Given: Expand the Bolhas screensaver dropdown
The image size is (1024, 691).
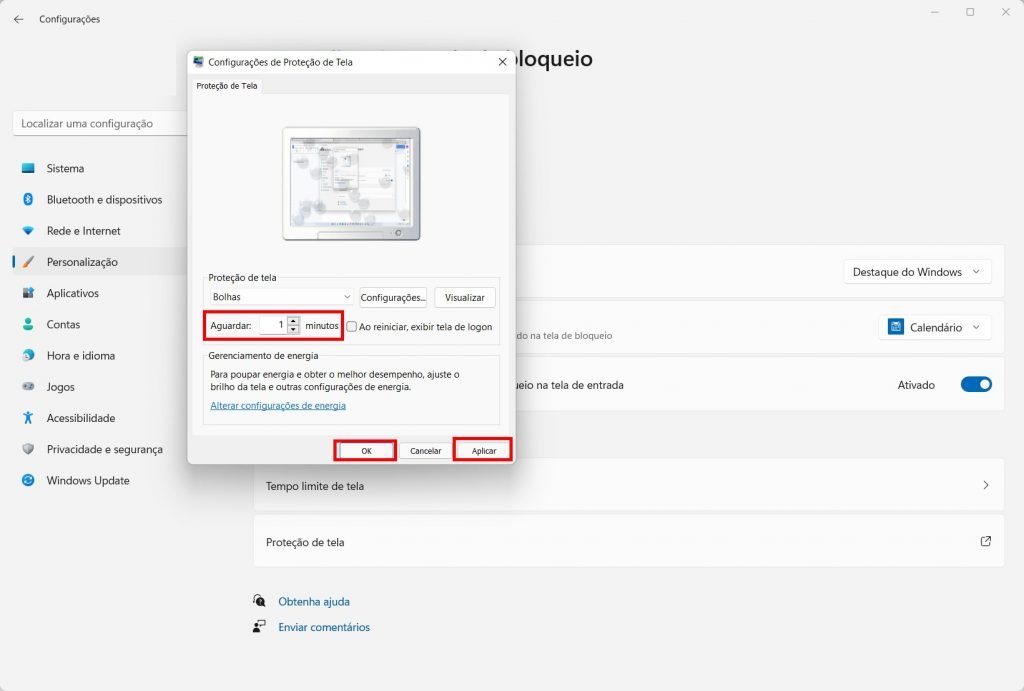Looking at the screenshot, I should pyautogui.click(x=281, y=297).
